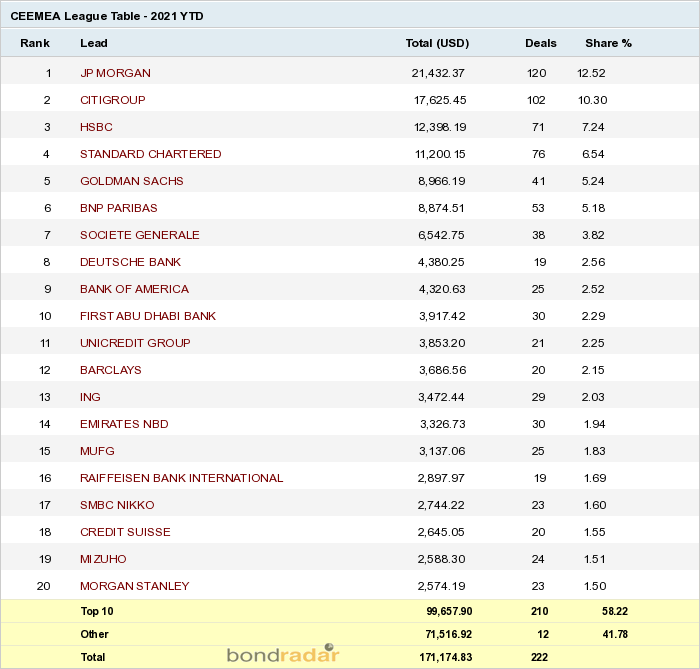Image resolution: width=700 pixels, height=669 pixels.
Task: Select BNP Paribas total 8,874.51
Action: (441, 208)
